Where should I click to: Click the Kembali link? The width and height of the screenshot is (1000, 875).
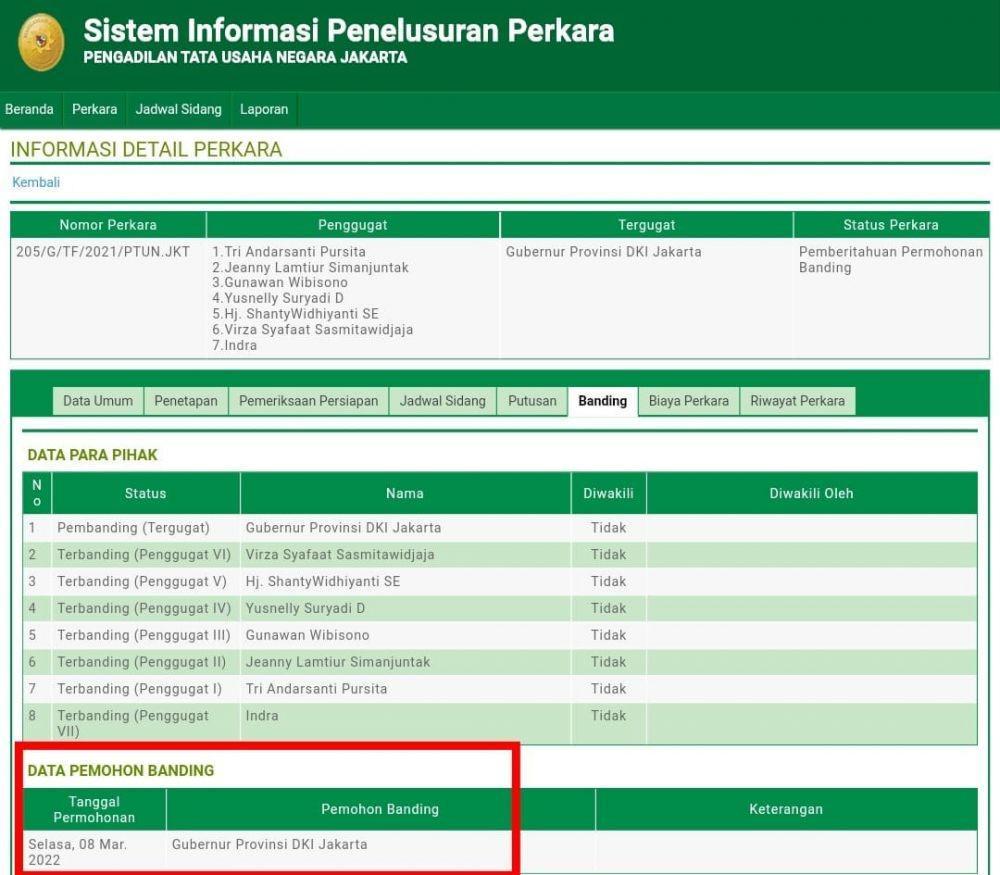[36, 182]
